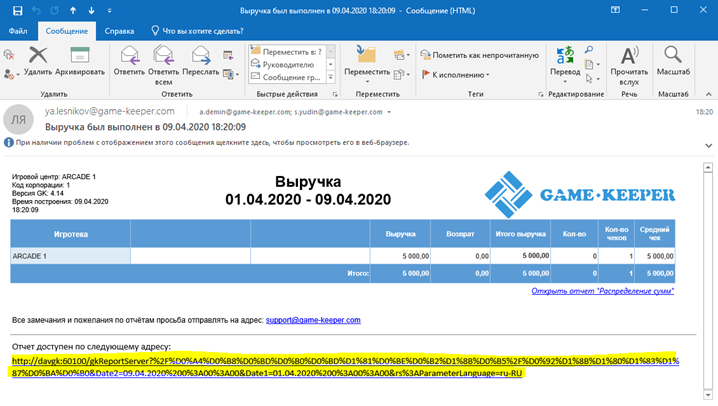Click 'Что вы хотите сделать?' search box
The width and height of the screenshot is (718, 406).
197,31
